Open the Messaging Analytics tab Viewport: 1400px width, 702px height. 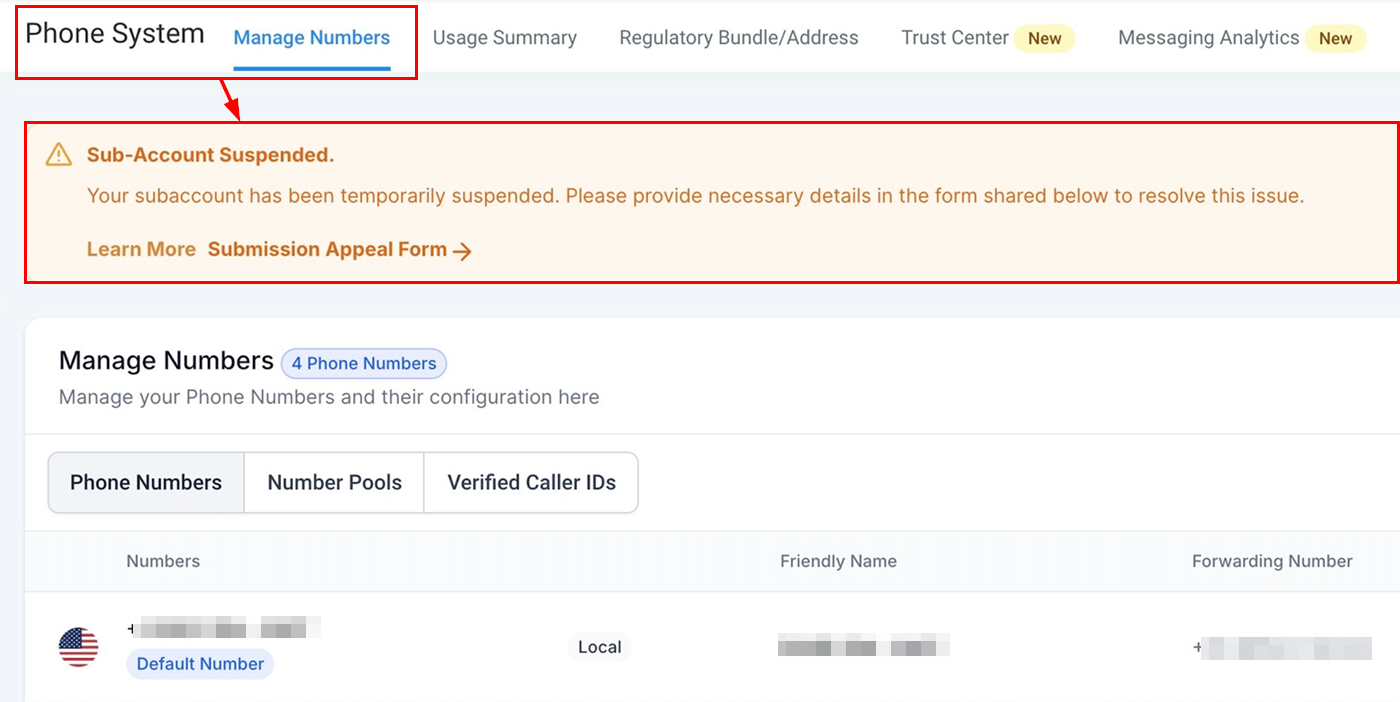[x=1208, y=38]
